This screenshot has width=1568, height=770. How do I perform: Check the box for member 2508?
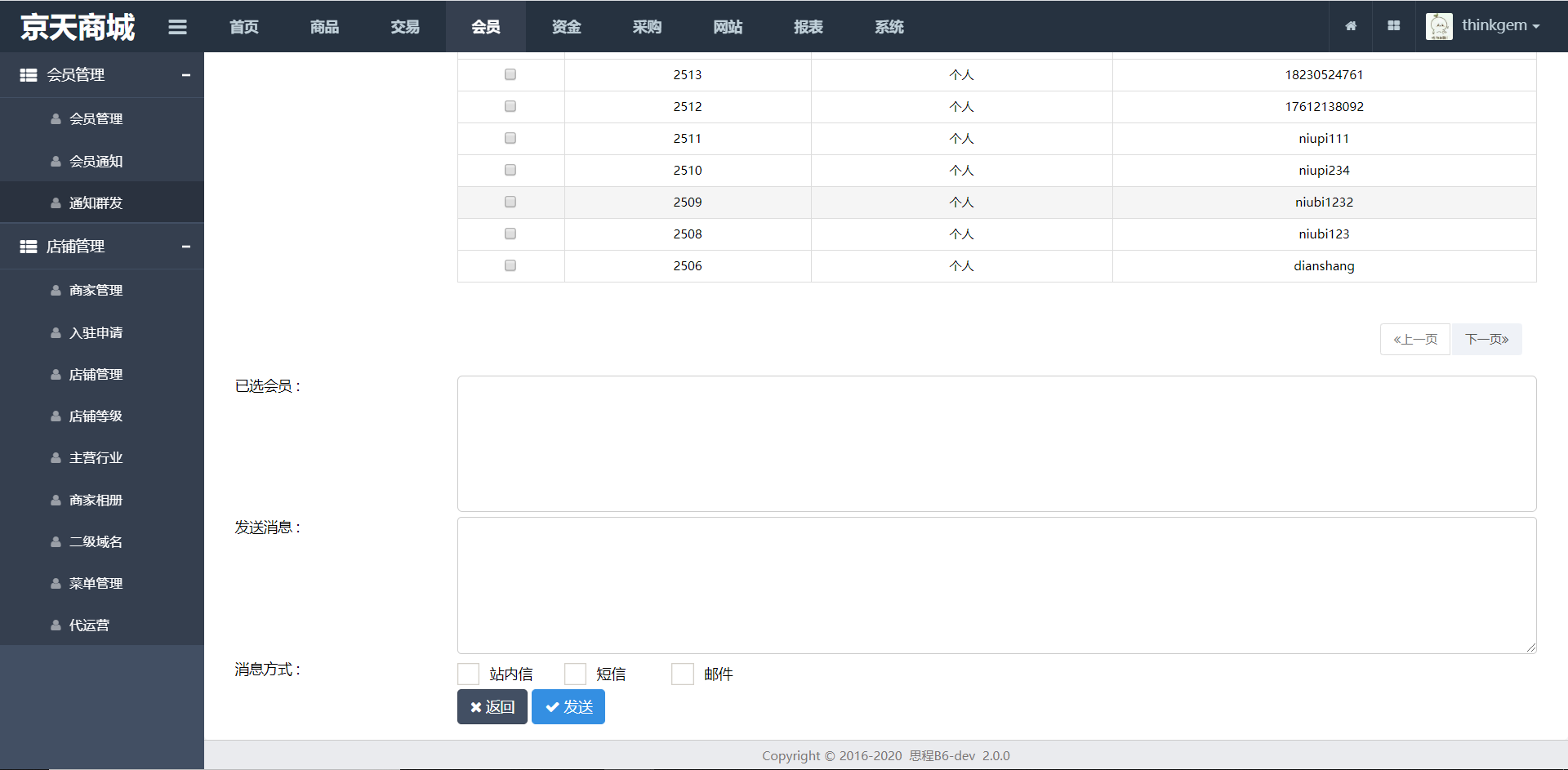(510, 234)
